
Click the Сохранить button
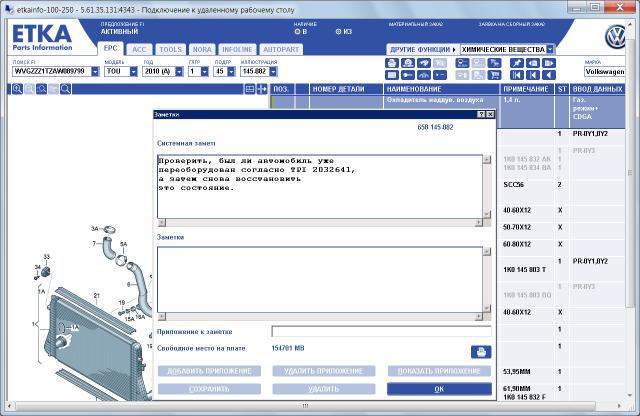pos(209,389)
